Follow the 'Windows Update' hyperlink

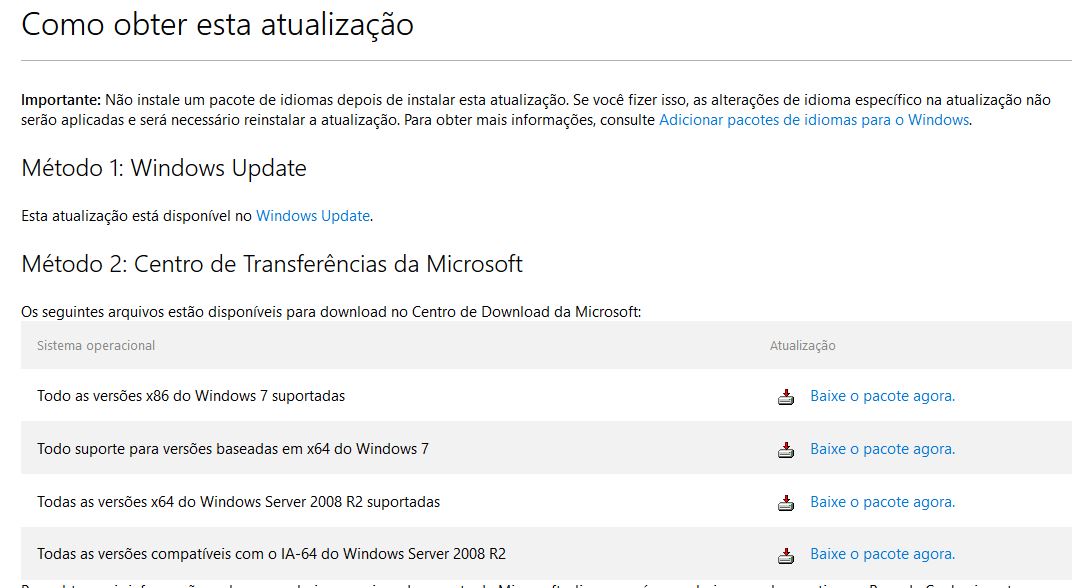click(313, 216)
